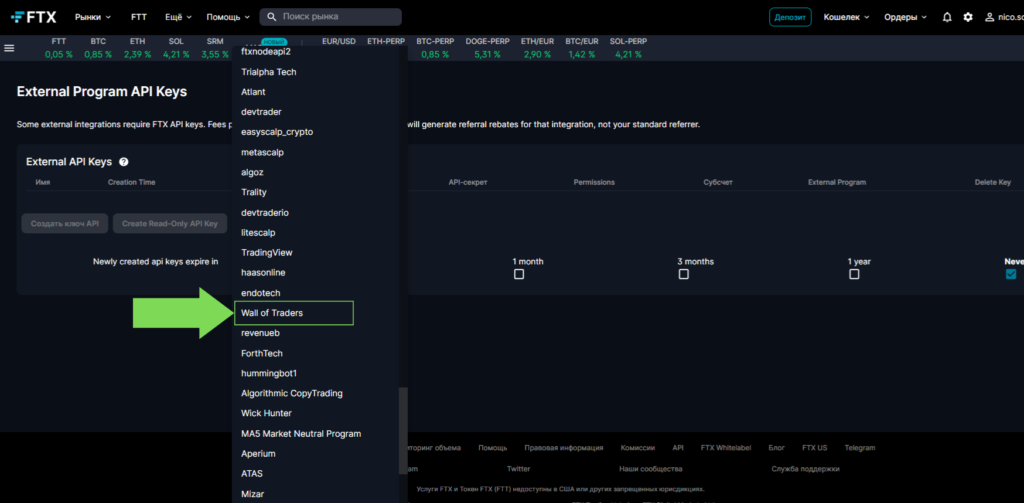1024x503 pixels.
Task: Click Create Read-Only API Key button
Action: 169,223
